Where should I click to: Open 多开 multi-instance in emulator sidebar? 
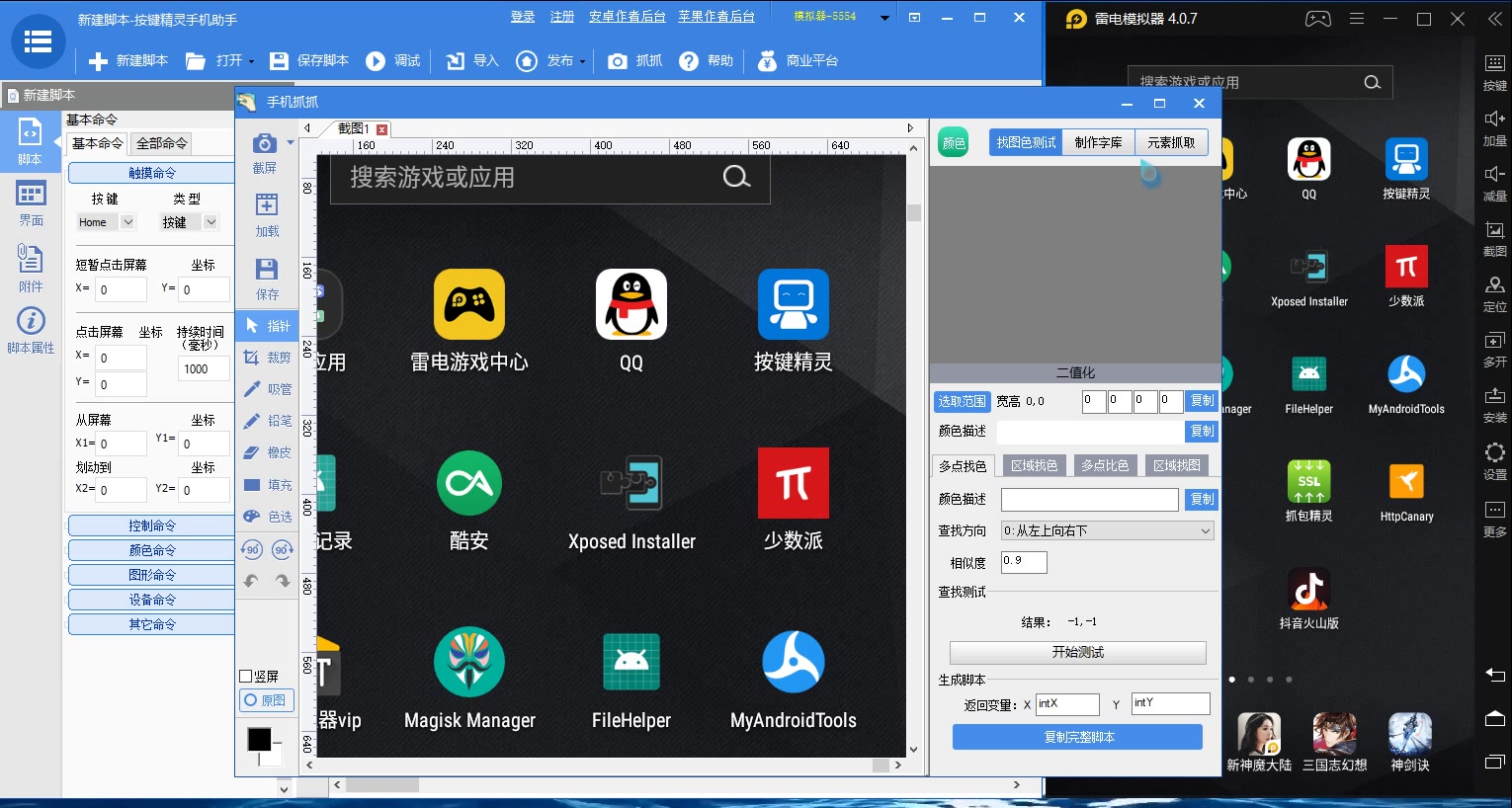1494,350
